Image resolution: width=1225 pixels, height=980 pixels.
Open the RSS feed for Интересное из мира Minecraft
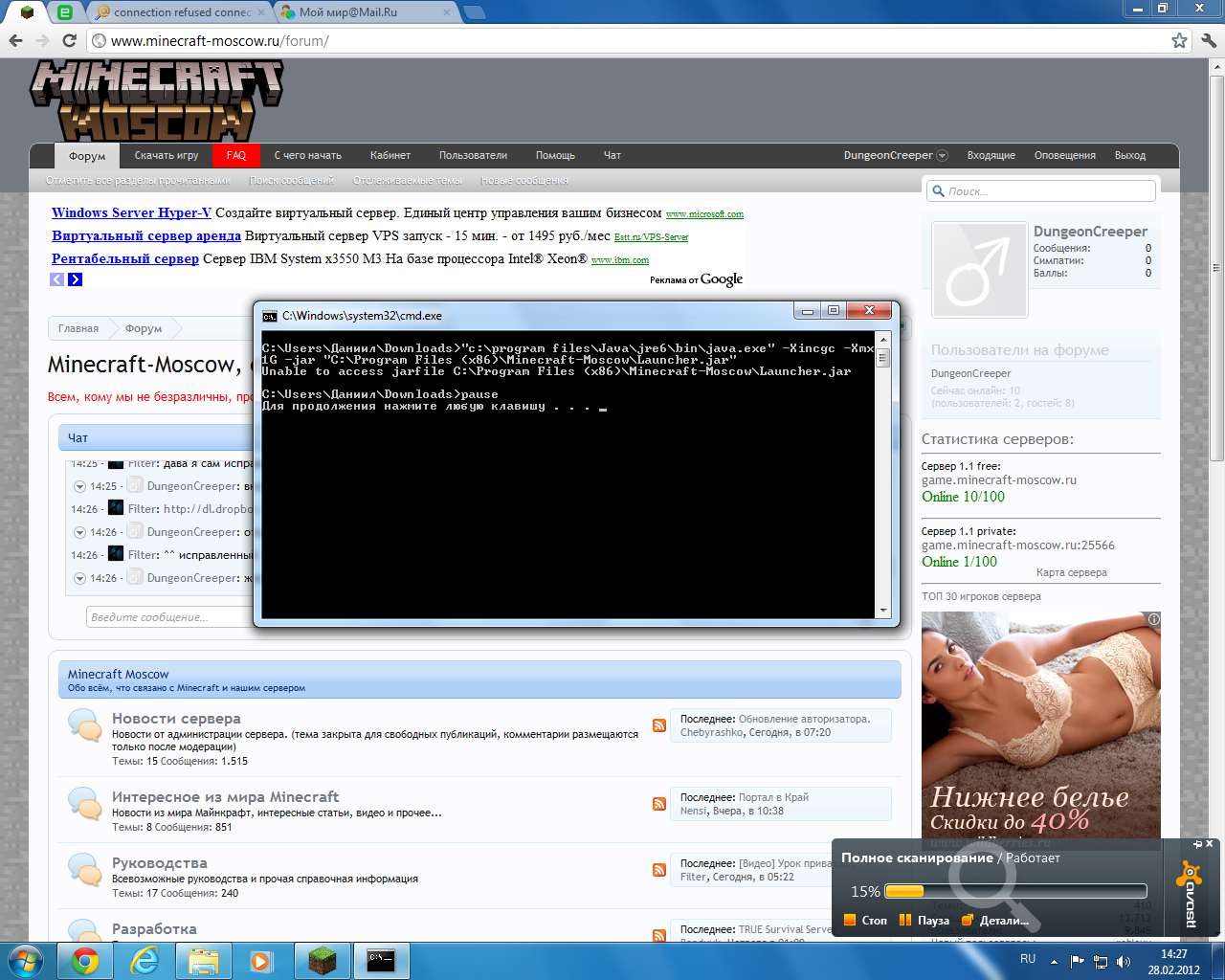point(659,804)
